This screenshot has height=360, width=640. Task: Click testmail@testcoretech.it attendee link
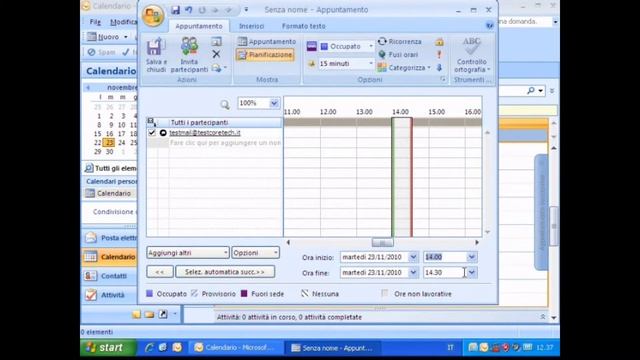click(205, 133)
